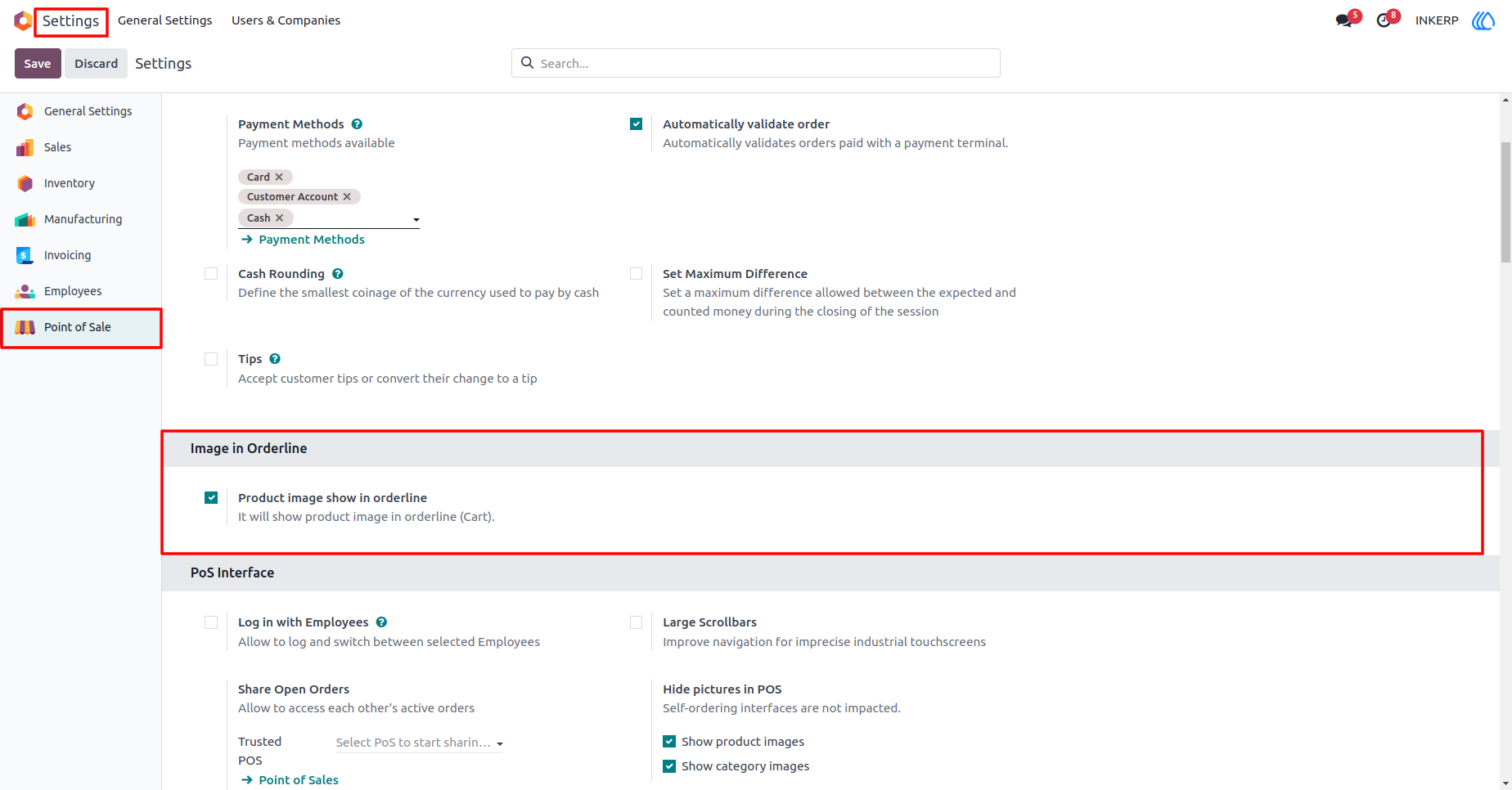Enable the Cash Rounding checkbox

[211, 274]
